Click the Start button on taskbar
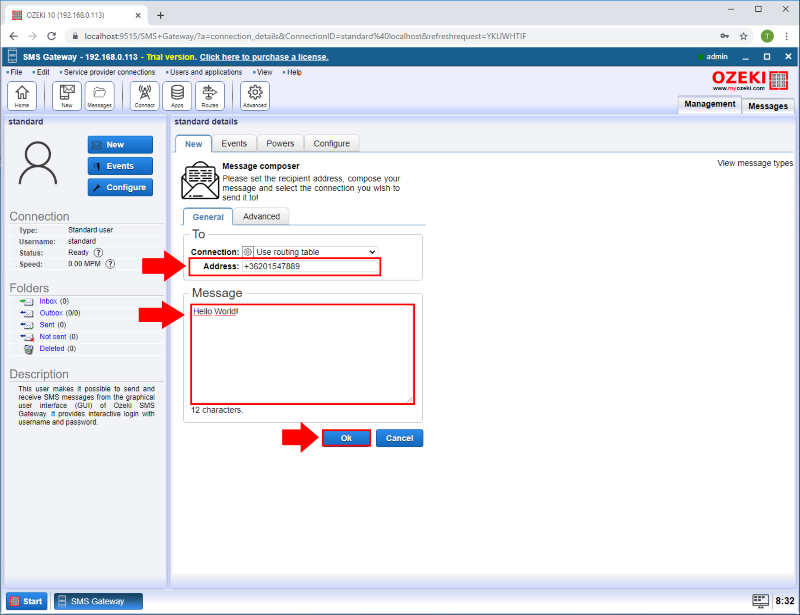The height and width of the screenshot is (615, 800). (x=27, y=601)
